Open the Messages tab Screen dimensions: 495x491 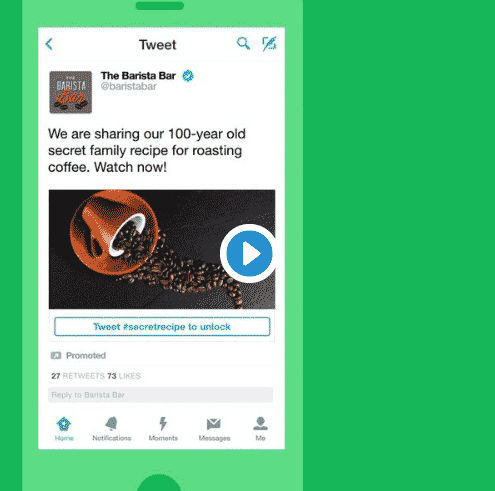tap(214, 429)
